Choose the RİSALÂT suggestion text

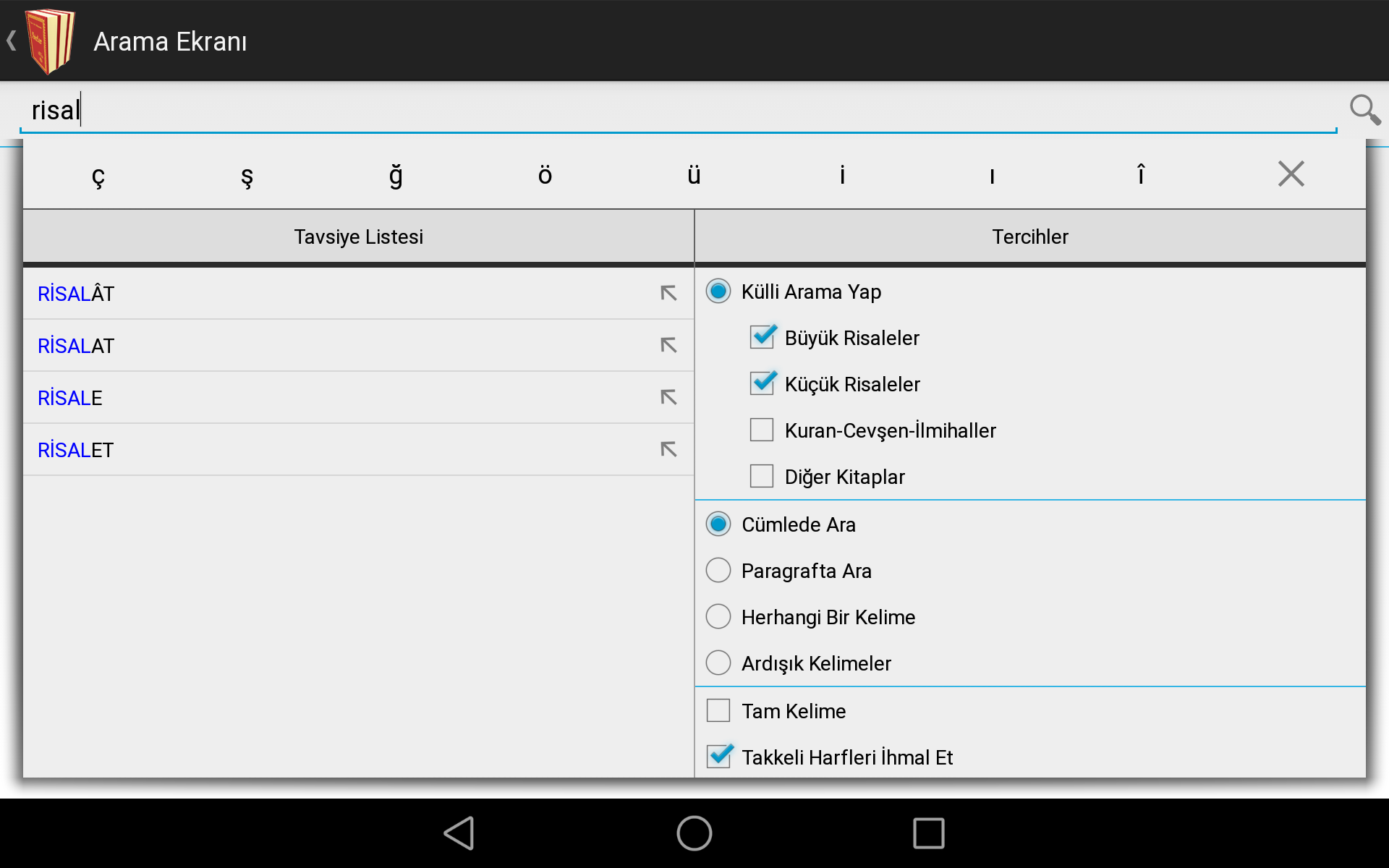(76, 293)
